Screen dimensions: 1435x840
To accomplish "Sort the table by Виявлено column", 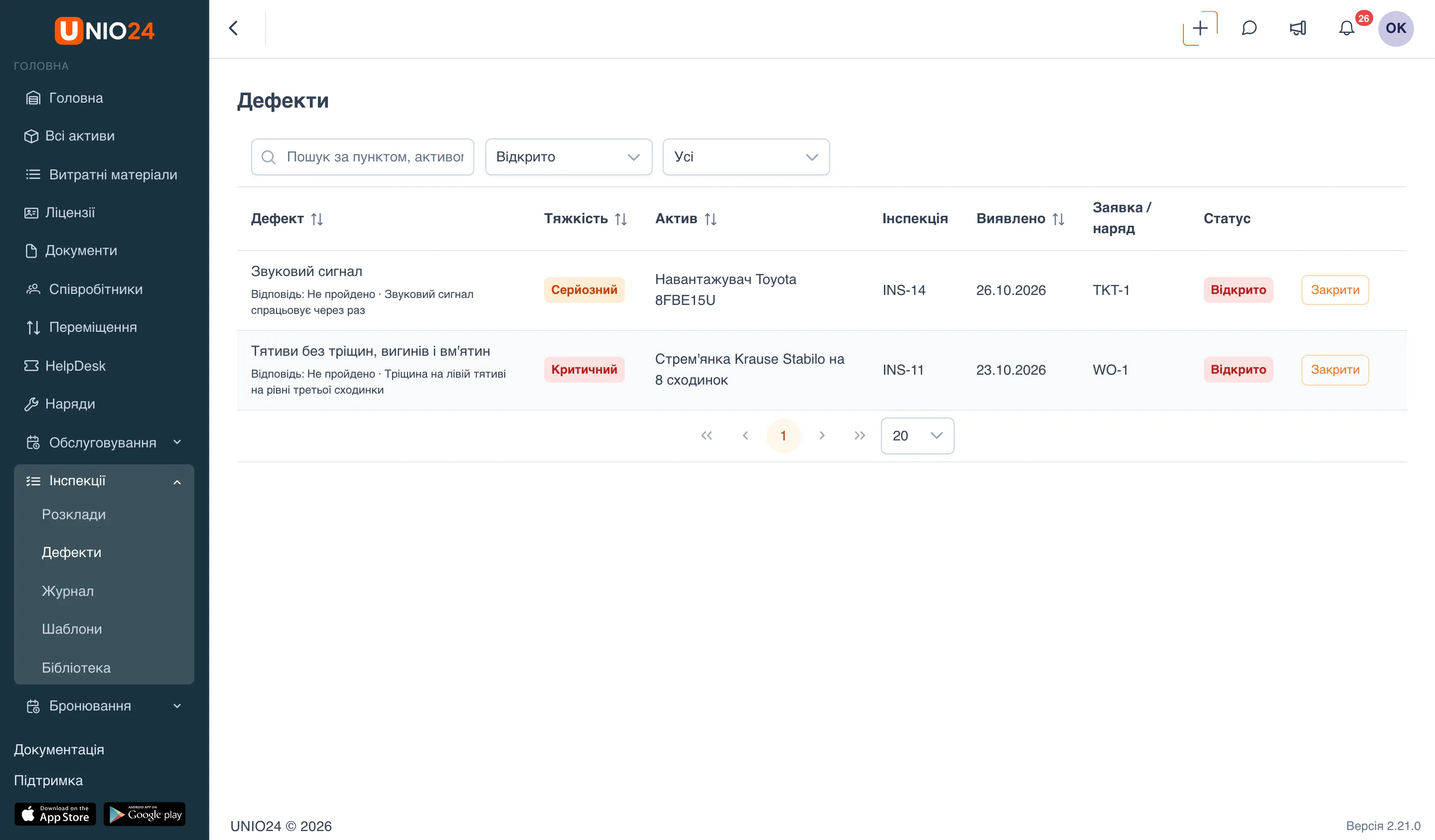I will click(x=1058, y=219).
